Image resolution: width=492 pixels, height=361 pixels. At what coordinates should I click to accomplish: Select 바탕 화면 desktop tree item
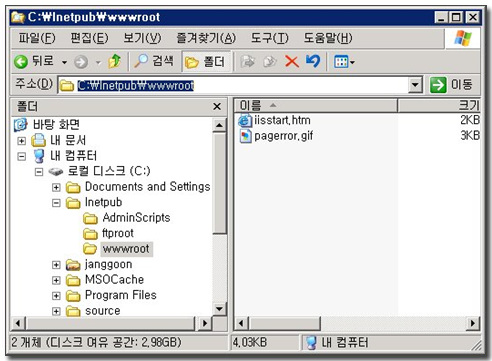tap(47, 125)
